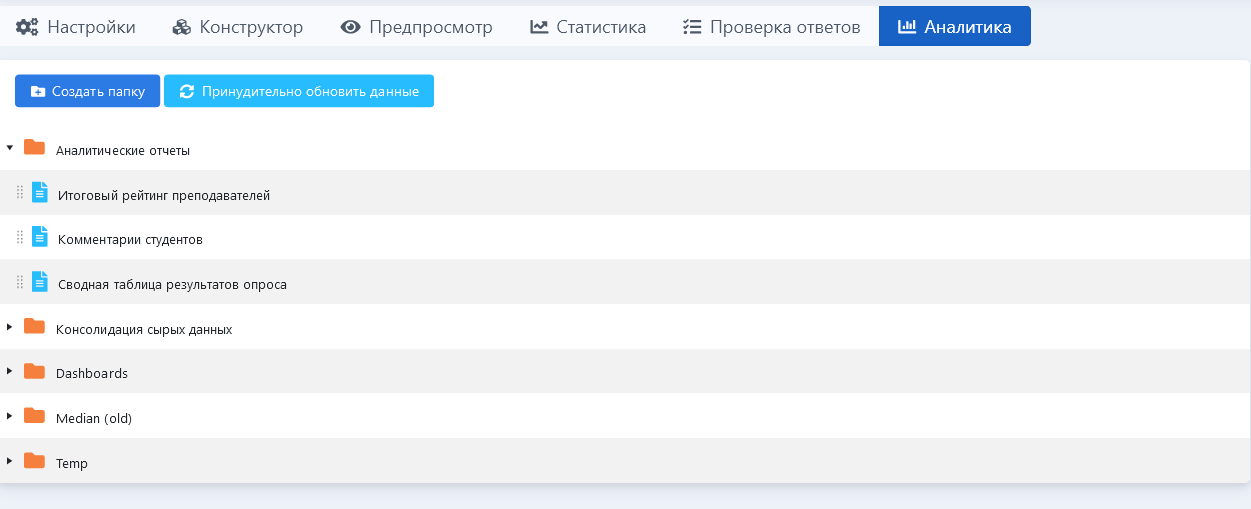1251x509 pixels.
Task: Click the Median (old) folder icon
Action: [35, 416]
